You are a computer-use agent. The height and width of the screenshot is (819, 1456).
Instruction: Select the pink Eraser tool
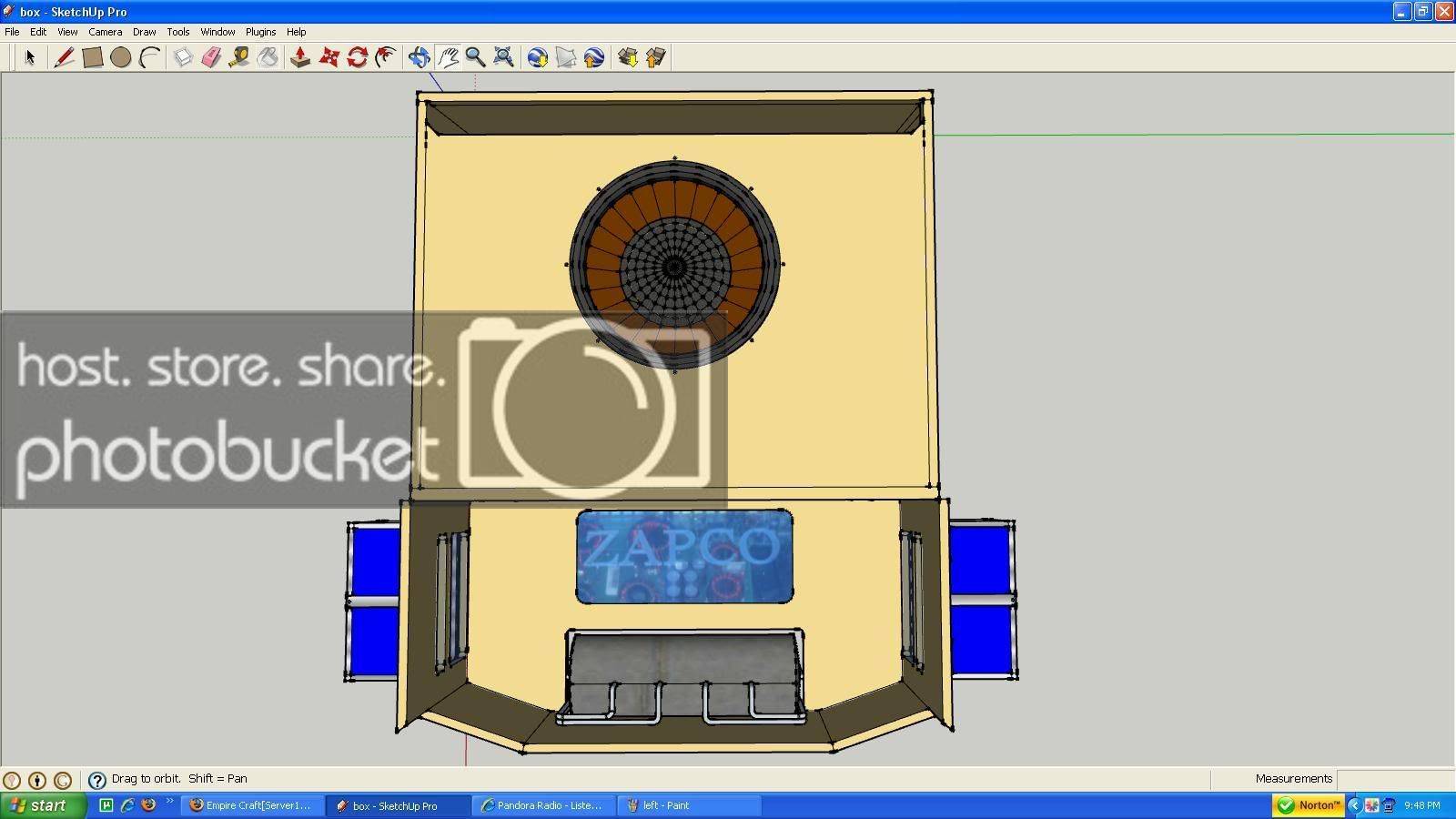click(x=211, y=57)
